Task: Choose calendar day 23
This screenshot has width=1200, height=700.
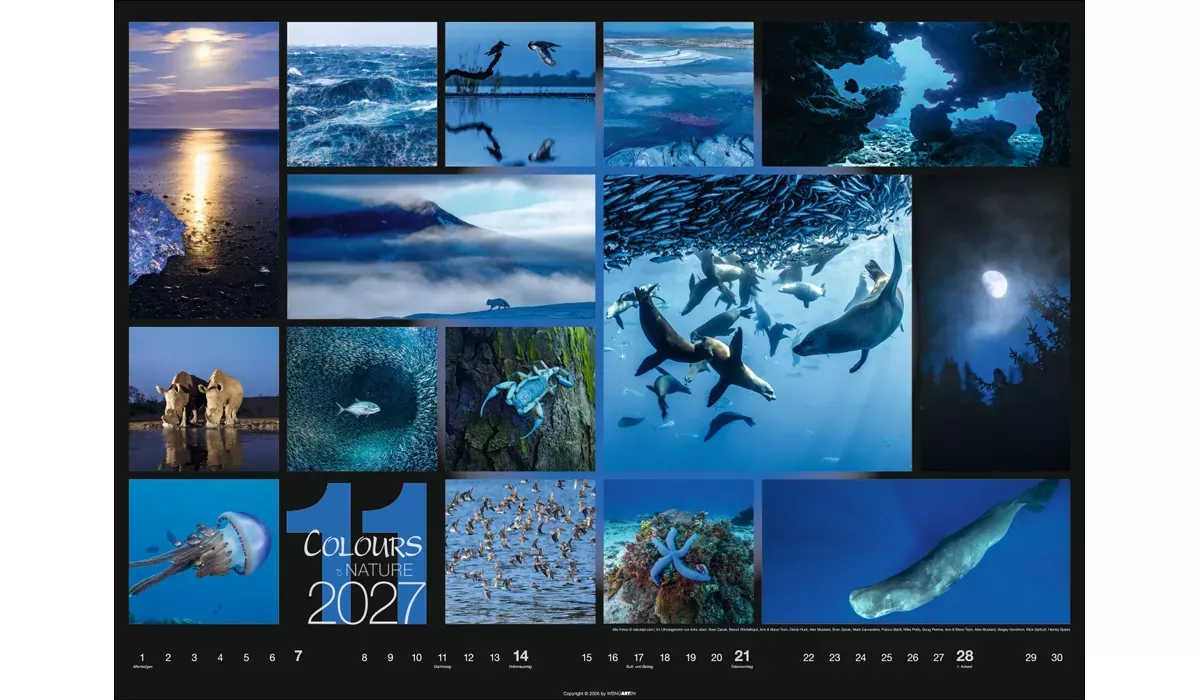Action: pos(835,657)
